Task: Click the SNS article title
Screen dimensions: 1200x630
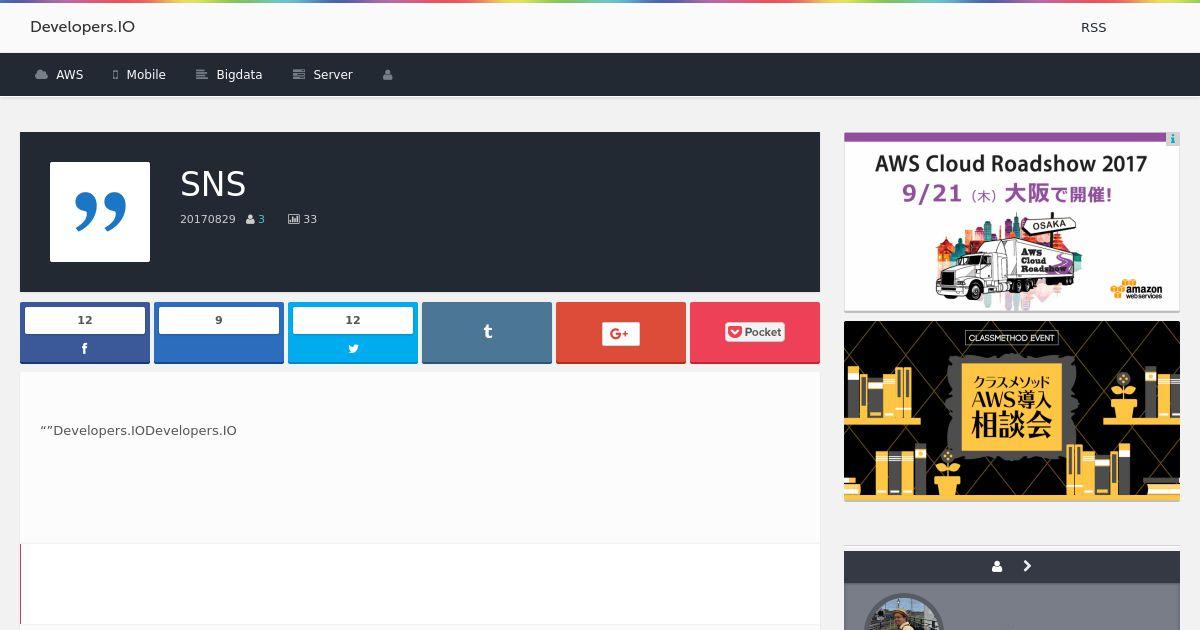Action: [213, 184]
